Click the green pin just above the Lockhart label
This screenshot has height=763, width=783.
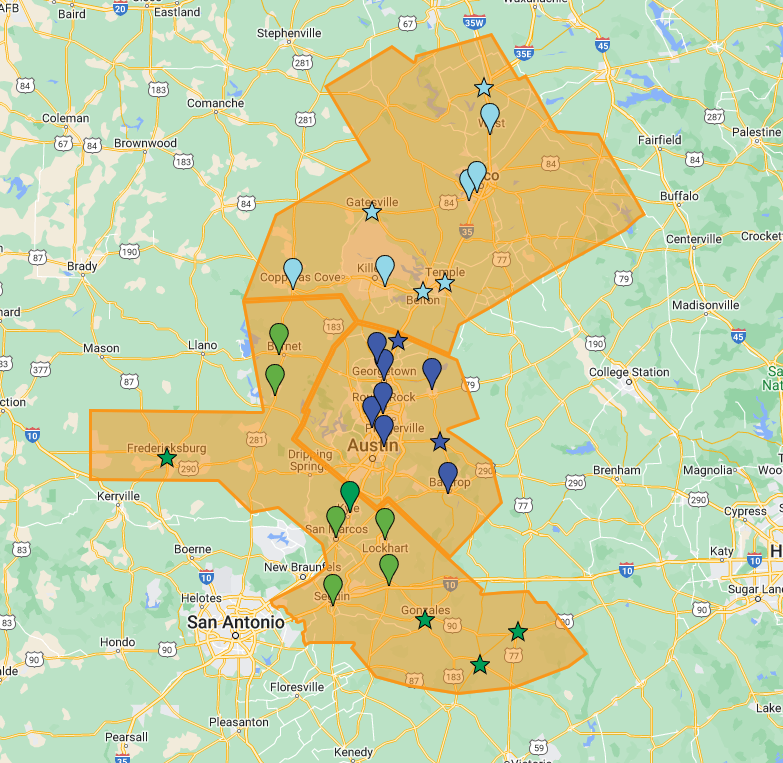(385, 524)
